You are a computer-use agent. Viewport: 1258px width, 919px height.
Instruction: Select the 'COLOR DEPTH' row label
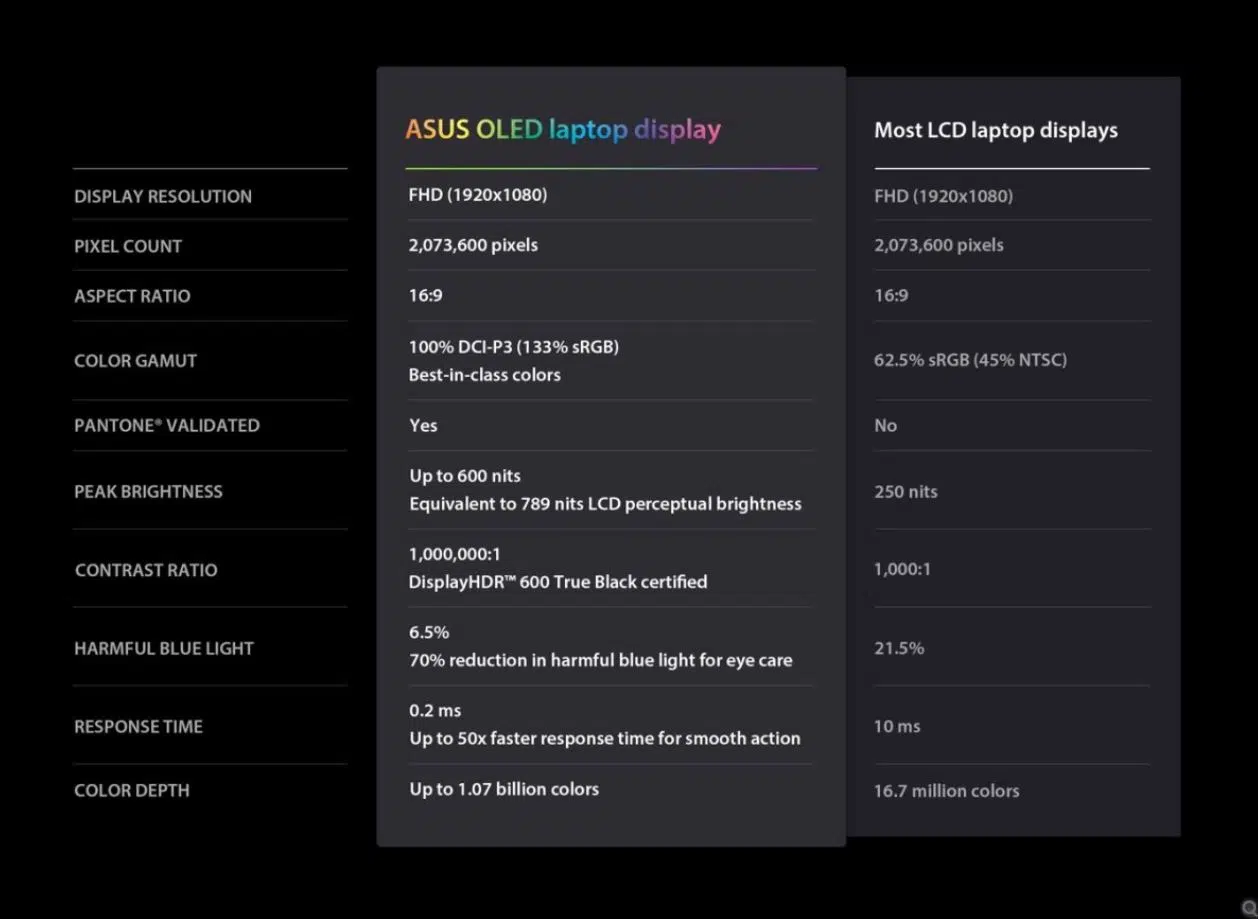pos(131,790)
